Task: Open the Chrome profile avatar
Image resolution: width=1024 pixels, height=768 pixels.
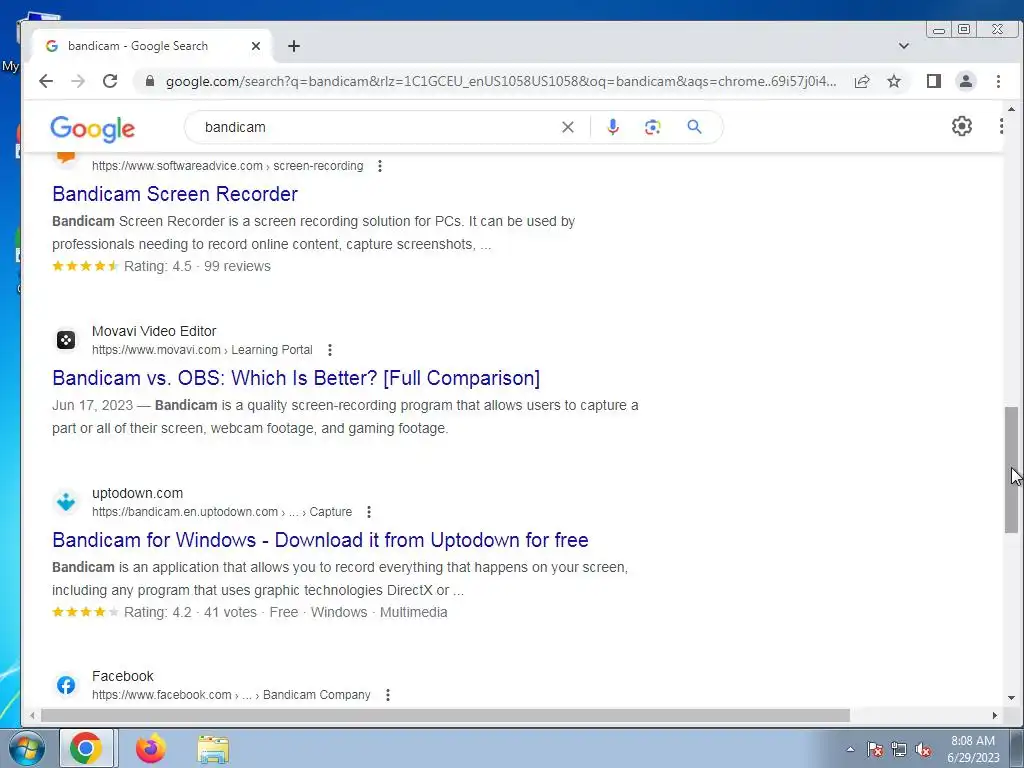Action: coord(965,81)
